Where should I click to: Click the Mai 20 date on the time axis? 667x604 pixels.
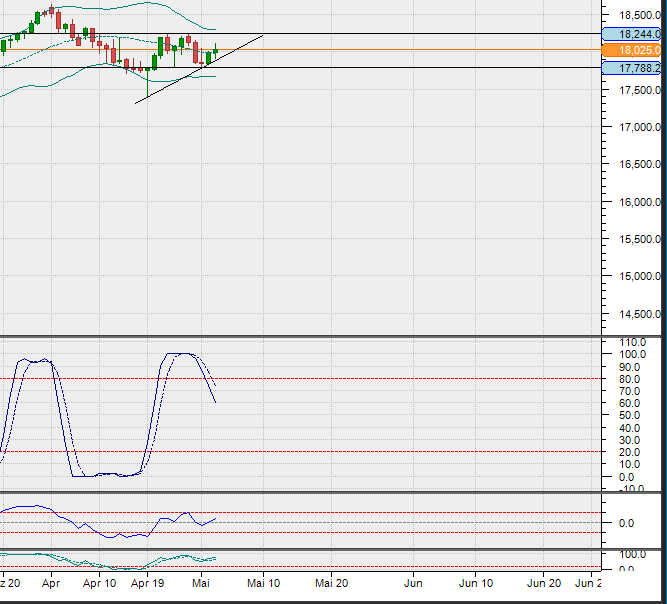coord(331,581)
